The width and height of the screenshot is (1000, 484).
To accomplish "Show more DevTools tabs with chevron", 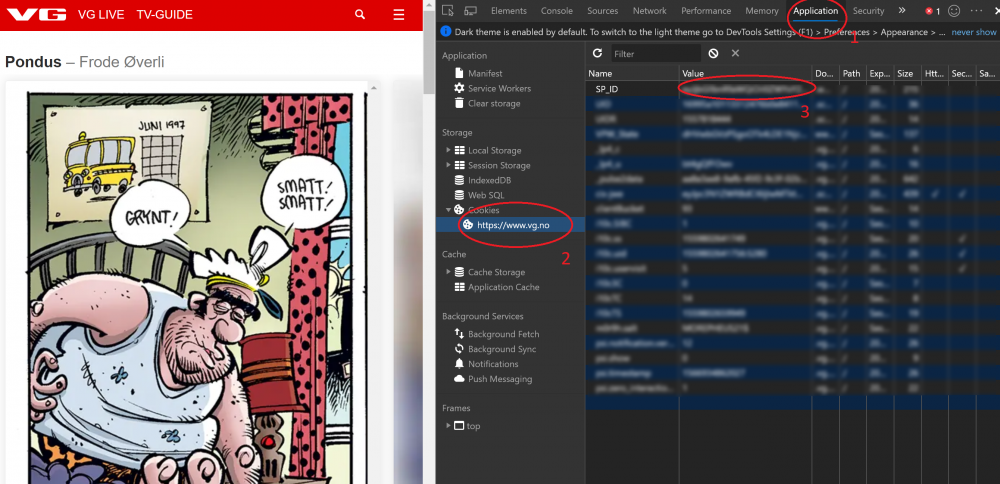I will click(x=902, y=11).
